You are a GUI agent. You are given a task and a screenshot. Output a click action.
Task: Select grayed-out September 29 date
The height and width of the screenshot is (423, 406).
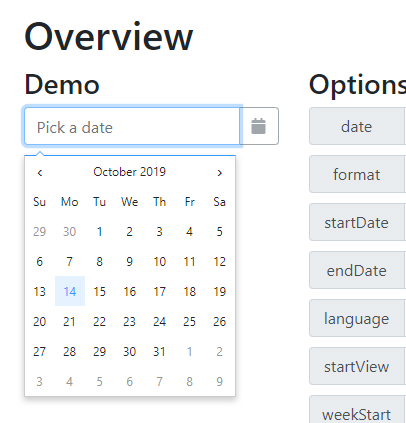point(40,231)
